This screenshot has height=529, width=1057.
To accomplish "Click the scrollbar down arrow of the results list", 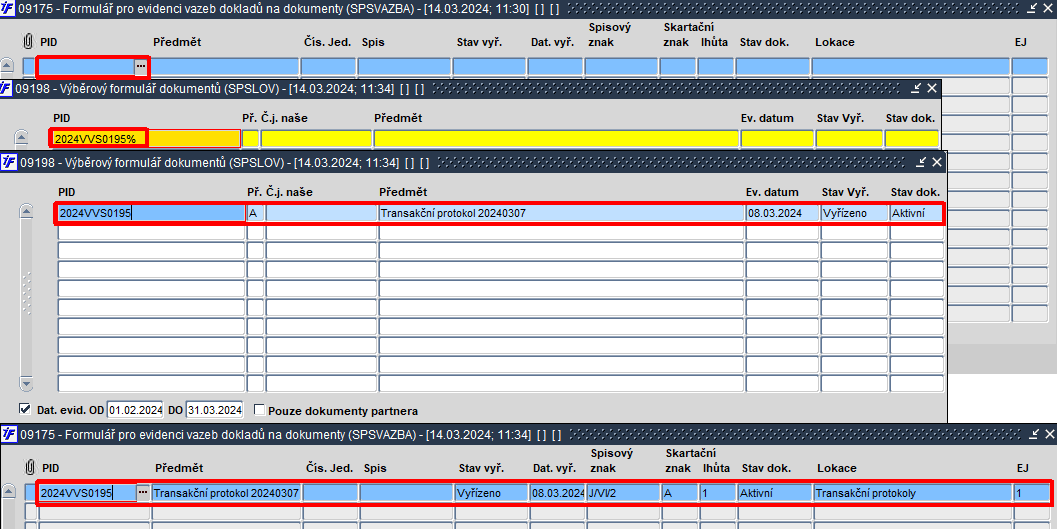I will (26, 383).
